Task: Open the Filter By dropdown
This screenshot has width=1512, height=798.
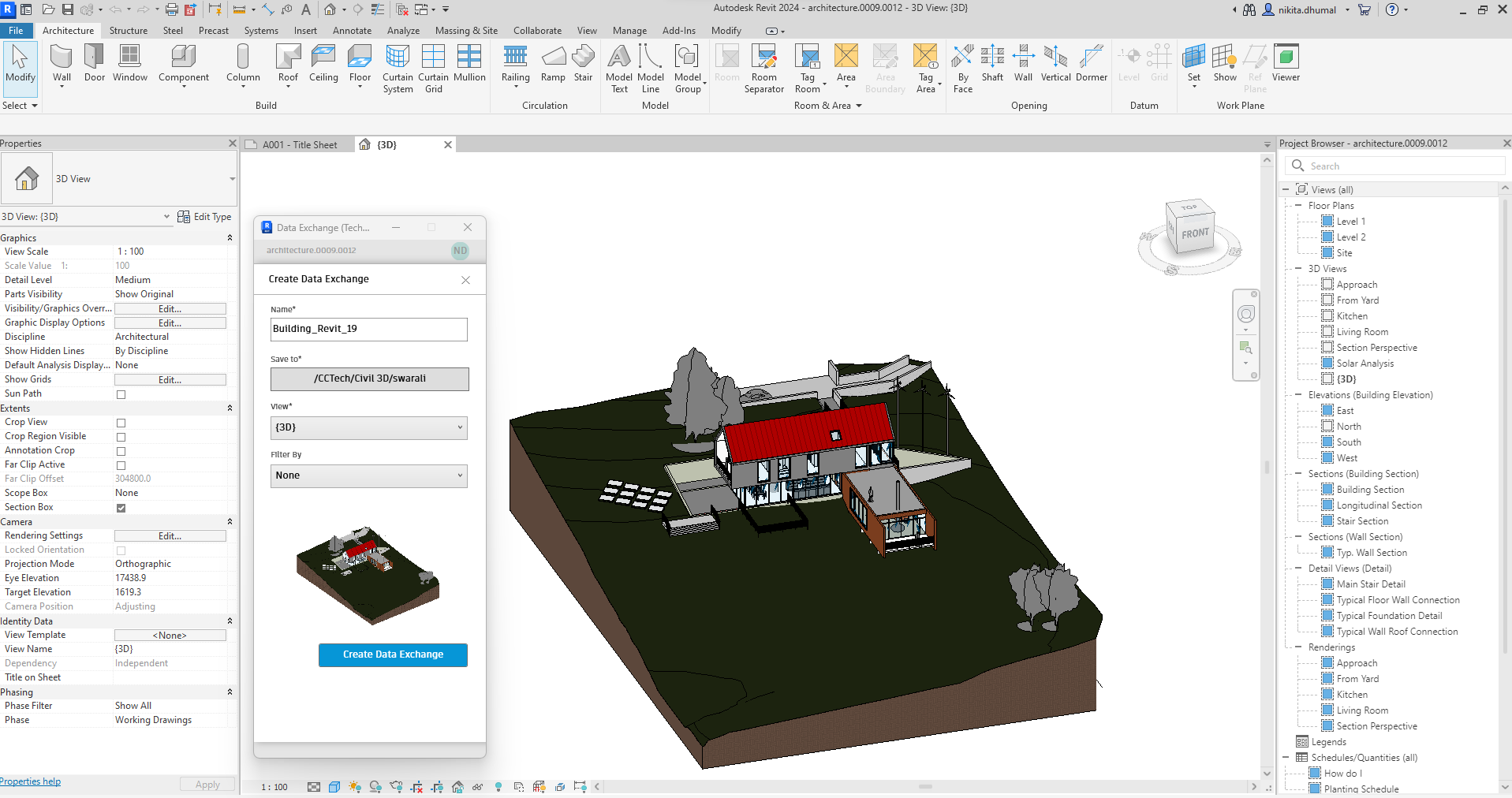Action: click(368, 475)
